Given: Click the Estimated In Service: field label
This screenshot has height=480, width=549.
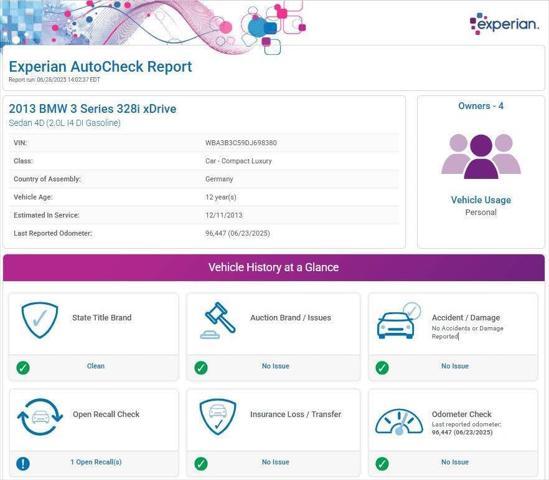Looking at the screenshot, I should pos(46,215).
